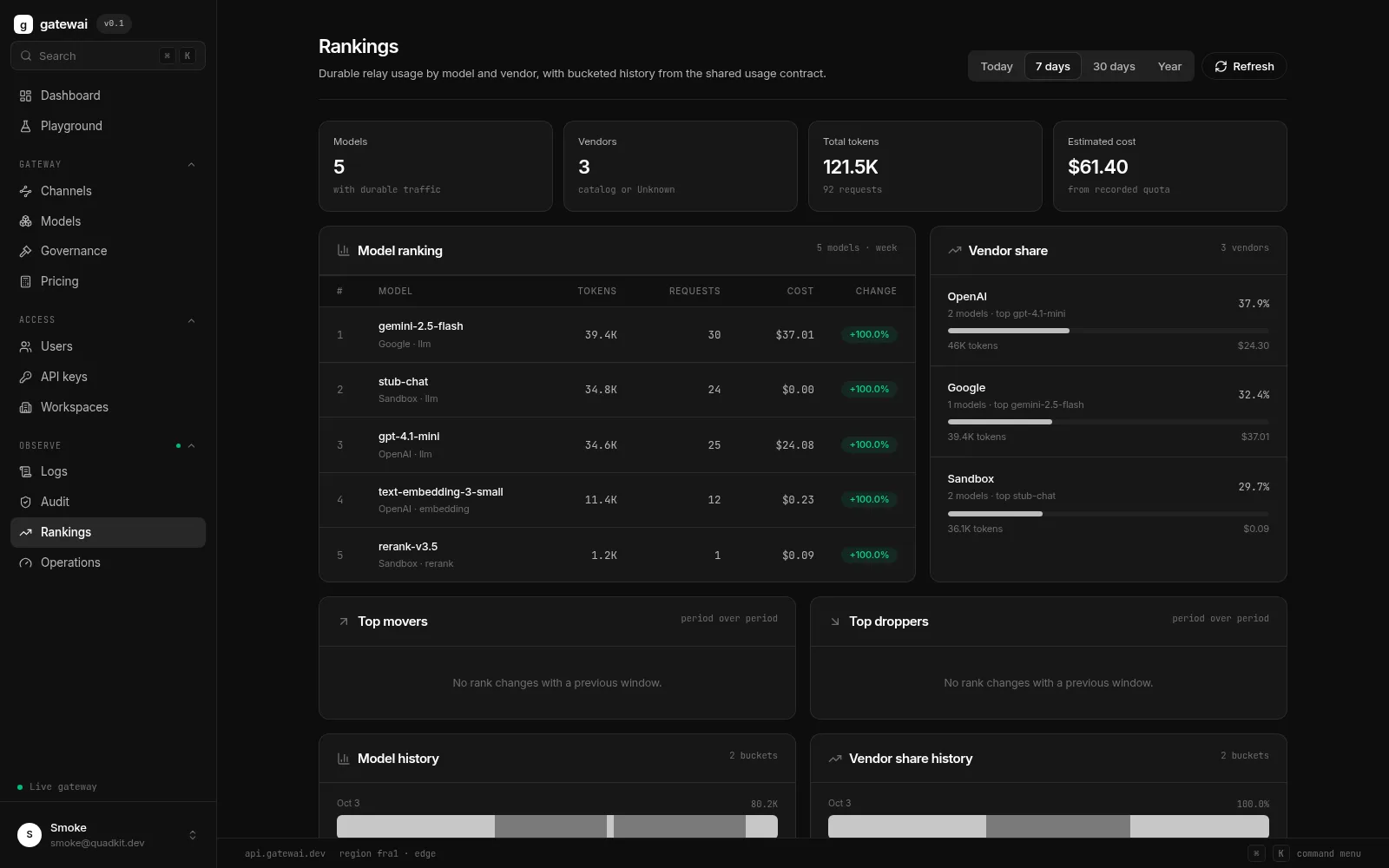Screen dimensions: 1389x868
Task: Click the COST column header
Action: click(x=800, y=291)
